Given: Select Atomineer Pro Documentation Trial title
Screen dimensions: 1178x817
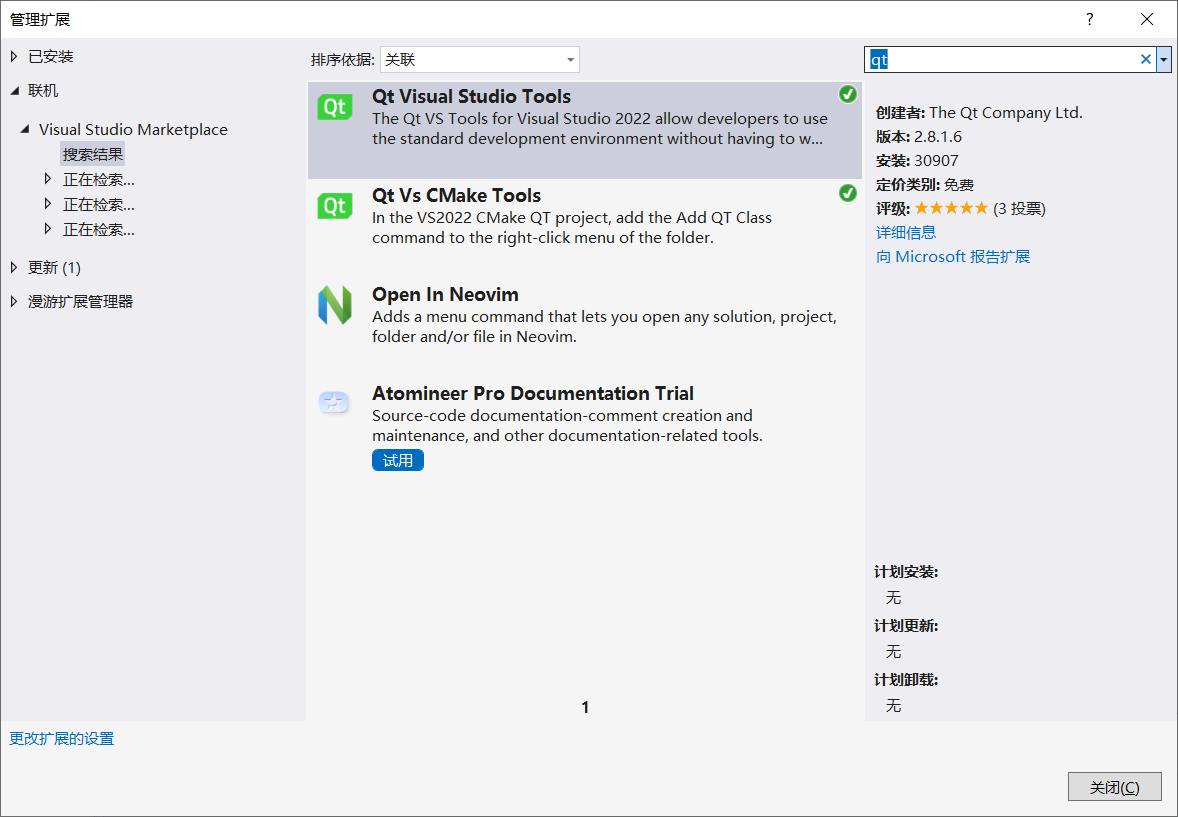Looking at the screenshot, I should (533, 393).
